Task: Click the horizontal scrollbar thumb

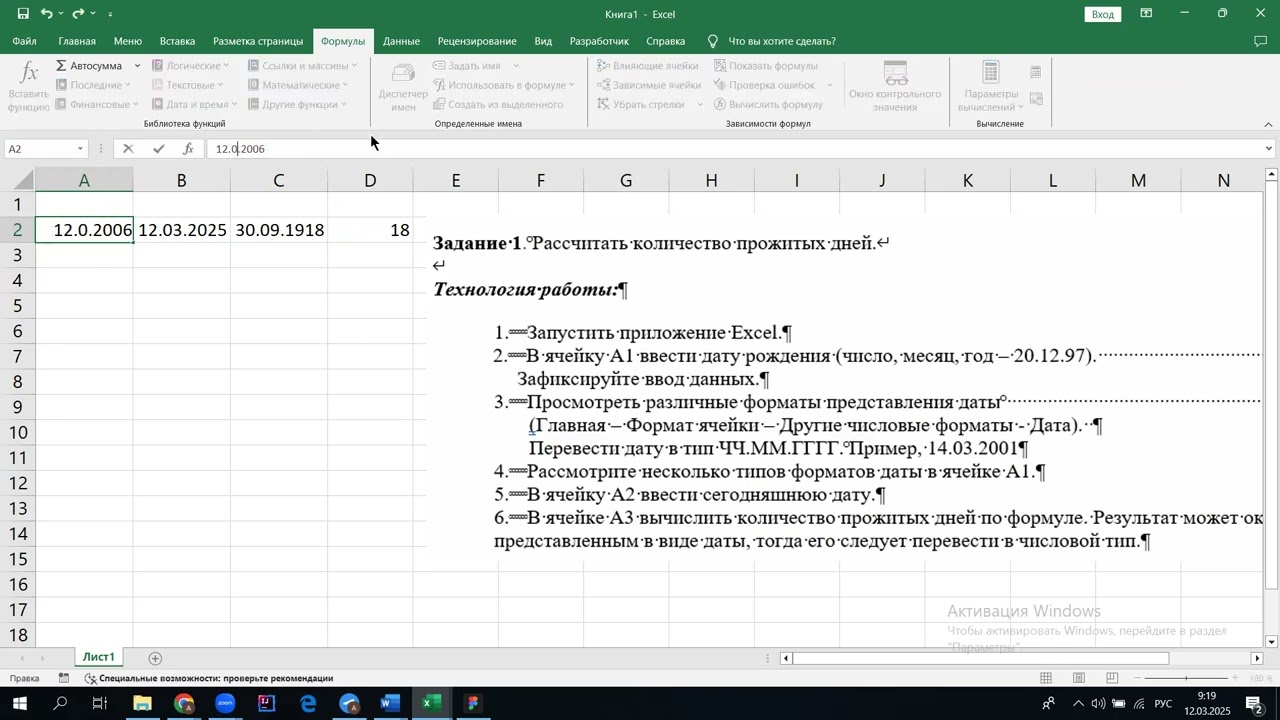Action: [981, 658]
